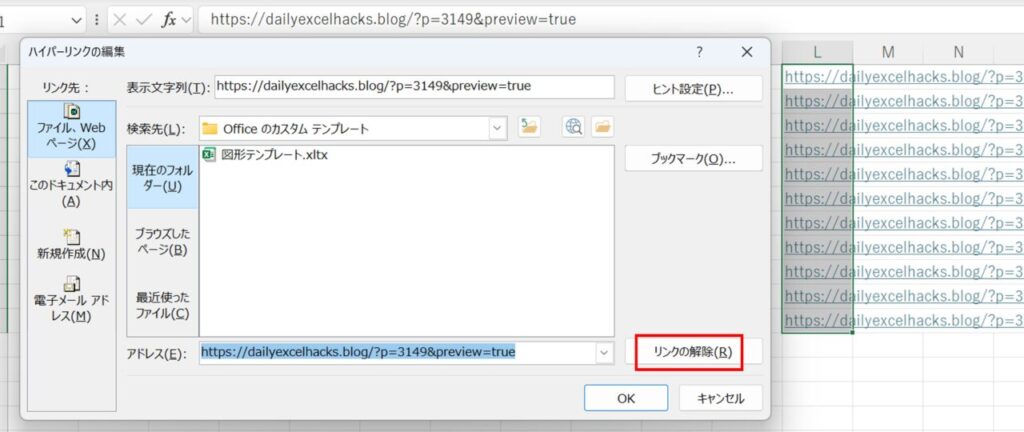Click the formula bar fx insert function icon
The width and height of the screenshot is (1024, 432).
coord(169,19)
